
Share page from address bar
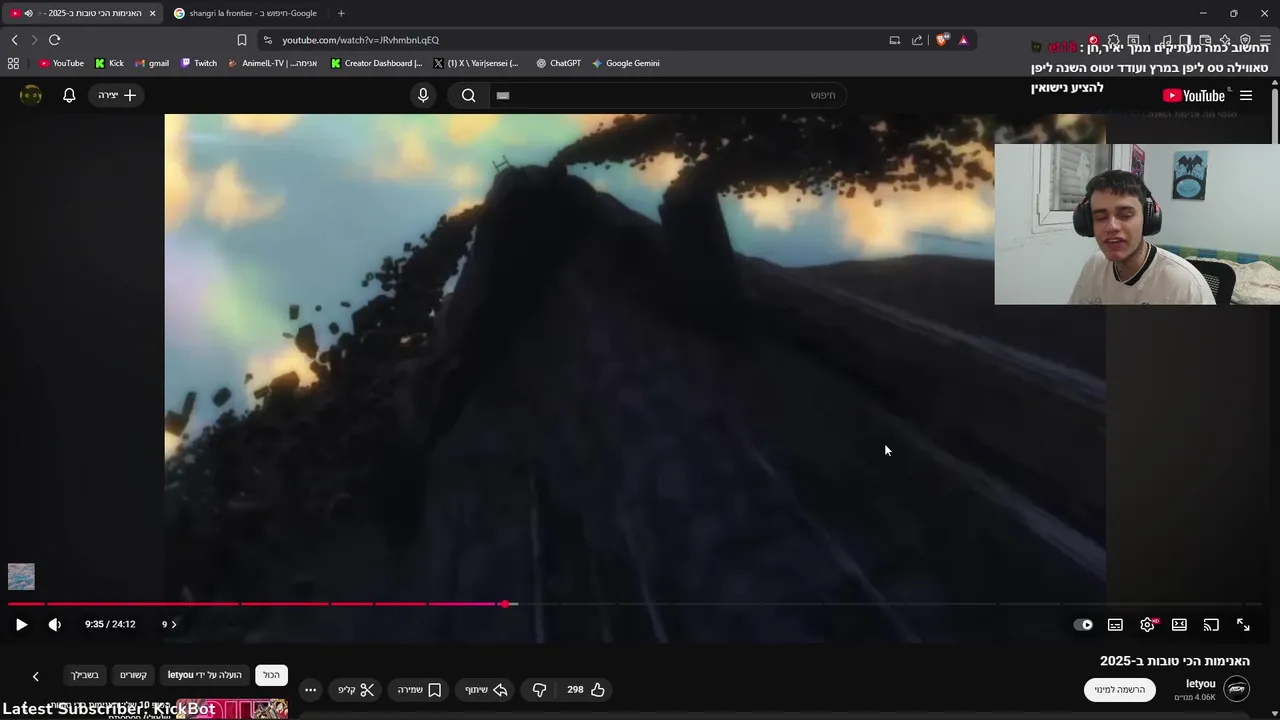pyautogui.click(x=917, y=40)
